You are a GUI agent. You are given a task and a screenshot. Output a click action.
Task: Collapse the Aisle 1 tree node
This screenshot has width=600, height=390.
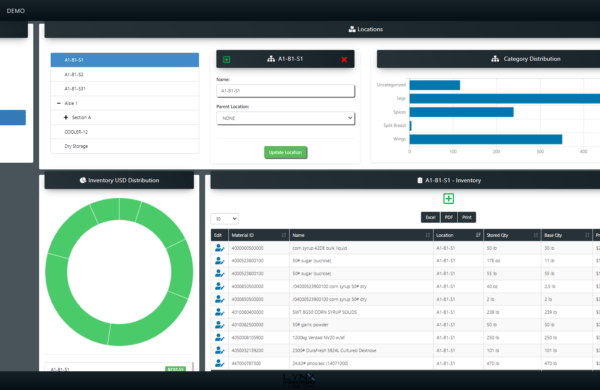click(59, 103)
